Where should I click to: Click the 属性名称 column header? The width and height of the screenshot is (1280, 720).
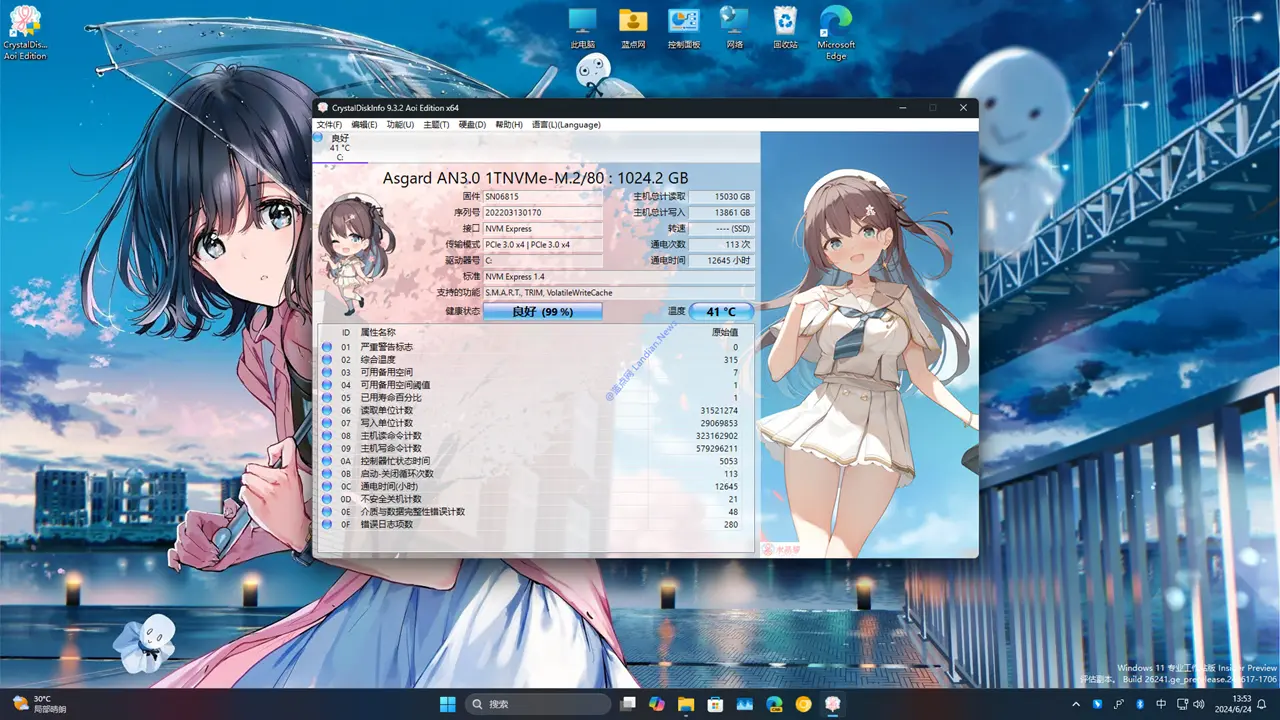pyautogui.click(x=378, y=332)
